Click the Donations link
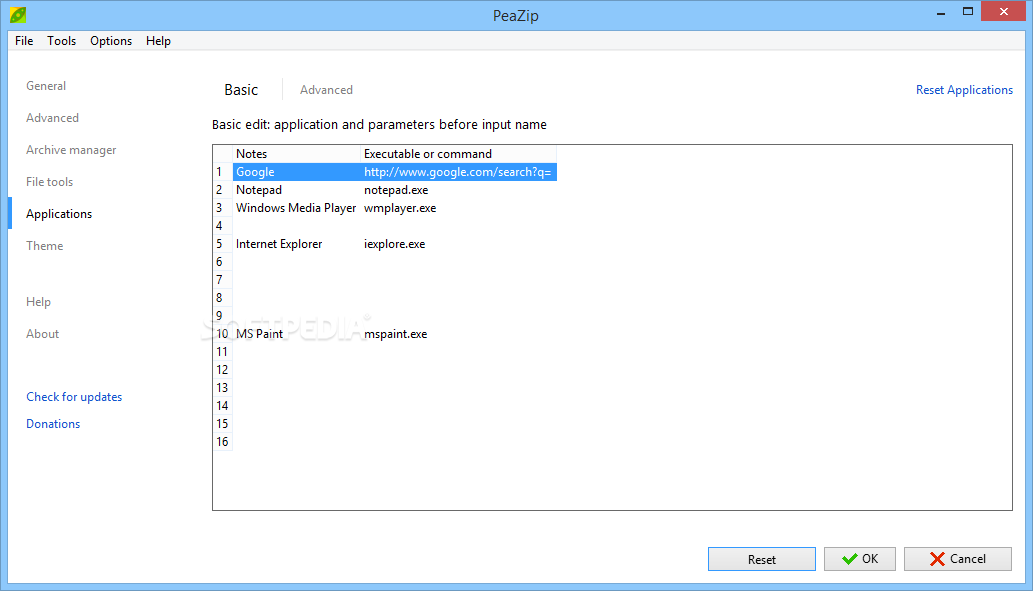1033x591 pixels. (x=53, y=424)
